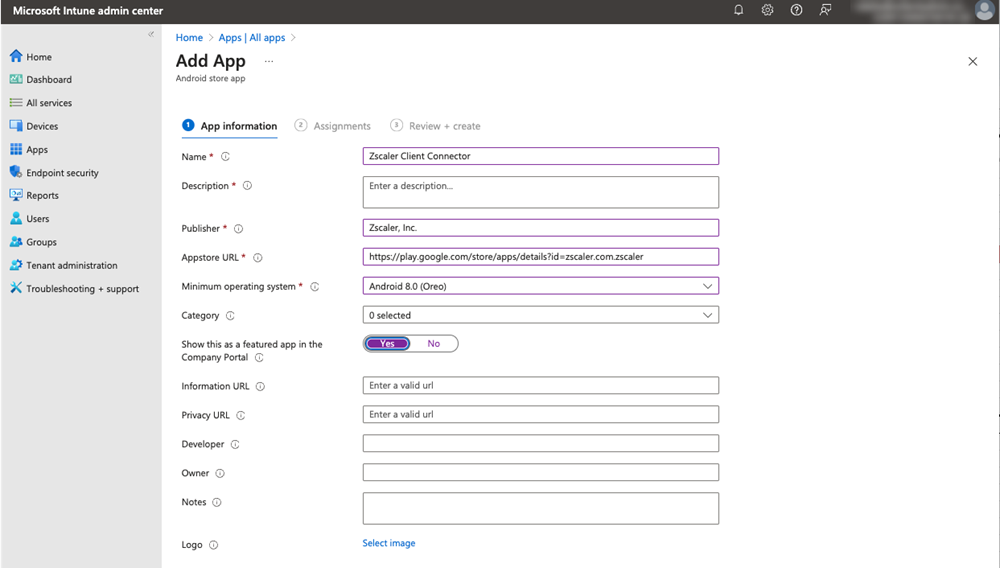Click the info icon next to Owner
The image size is (1000, 568).
(x=220, y=473)
